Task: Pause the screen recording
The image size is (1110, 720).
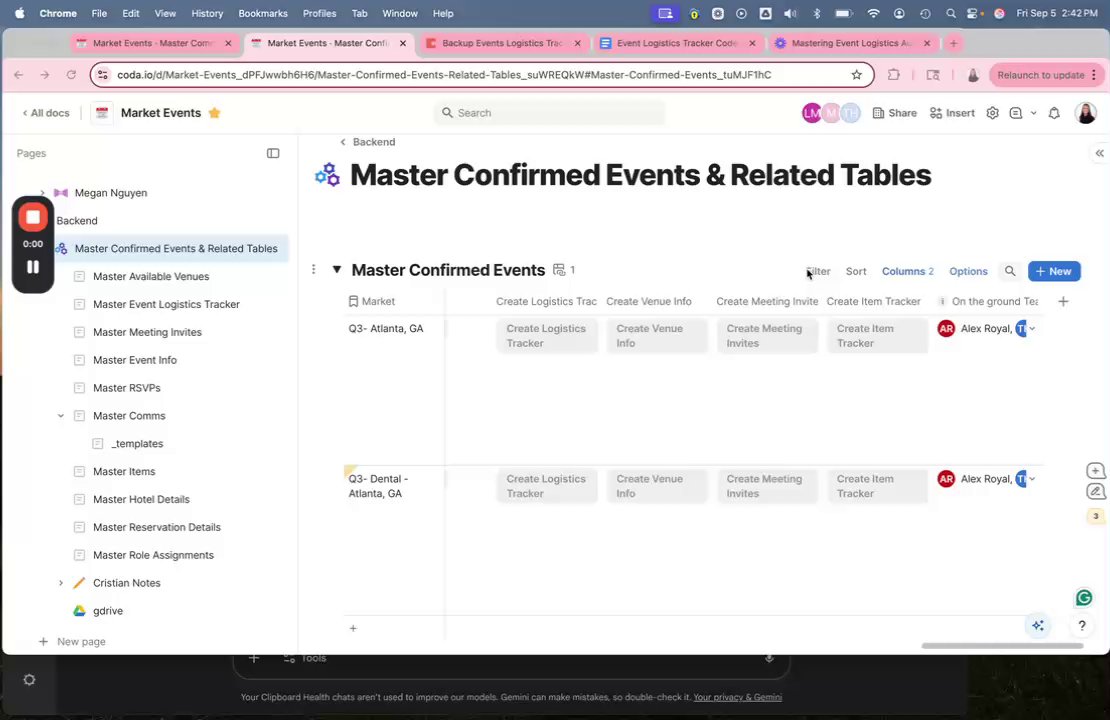Action: [x=33, y=267]
